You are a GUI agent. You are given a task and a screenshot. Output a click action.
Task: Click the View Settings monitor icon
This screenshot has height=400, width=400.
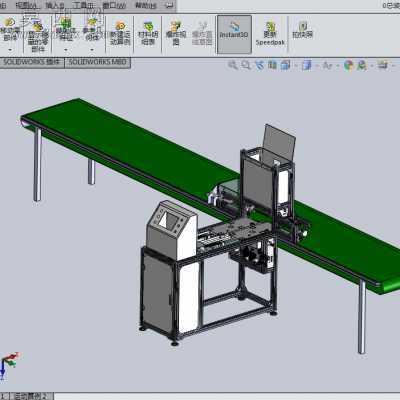pyautogui.click(x=383, y=65)
